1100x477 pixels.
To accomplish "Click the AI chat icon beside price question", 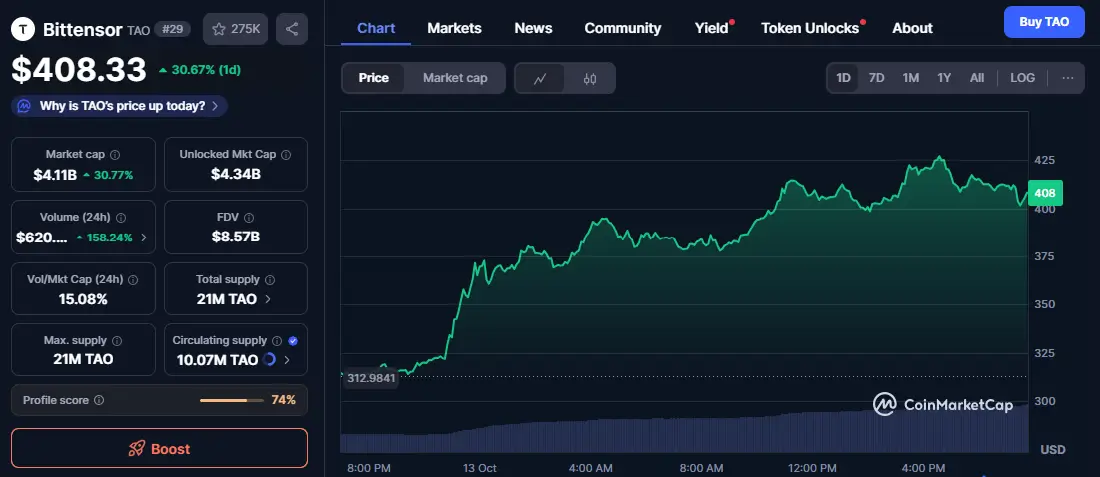I will click(x=25, y=107).
